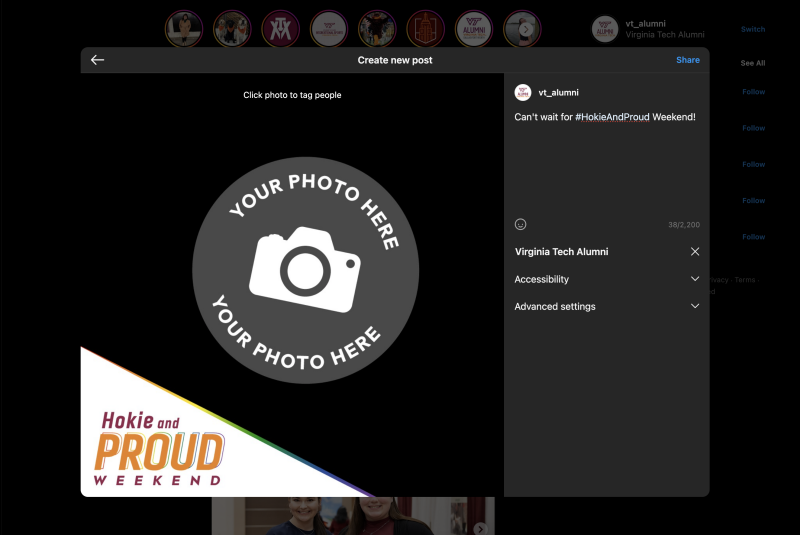Open the VT Alumni story circle
The height and width of the screenshot is (535, 800).
click(x=474, y=29)
